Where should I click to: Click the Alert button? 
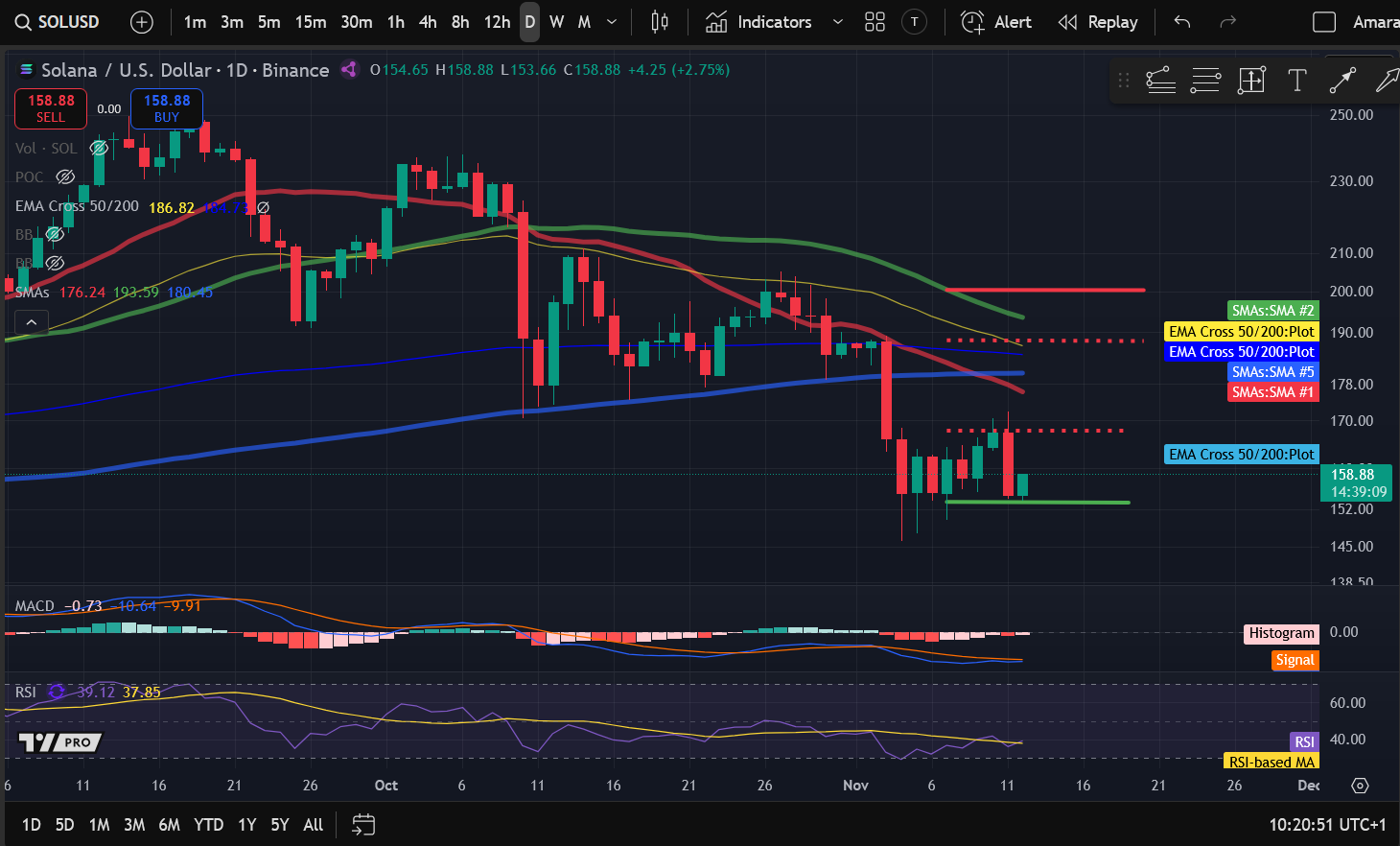(996, 22)
